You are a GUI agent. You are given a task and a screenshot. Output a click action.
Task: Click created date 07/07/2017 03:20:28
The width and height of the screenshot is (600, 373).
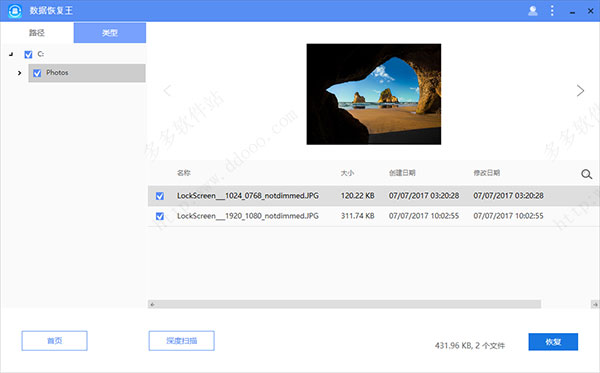pos(424,196)
